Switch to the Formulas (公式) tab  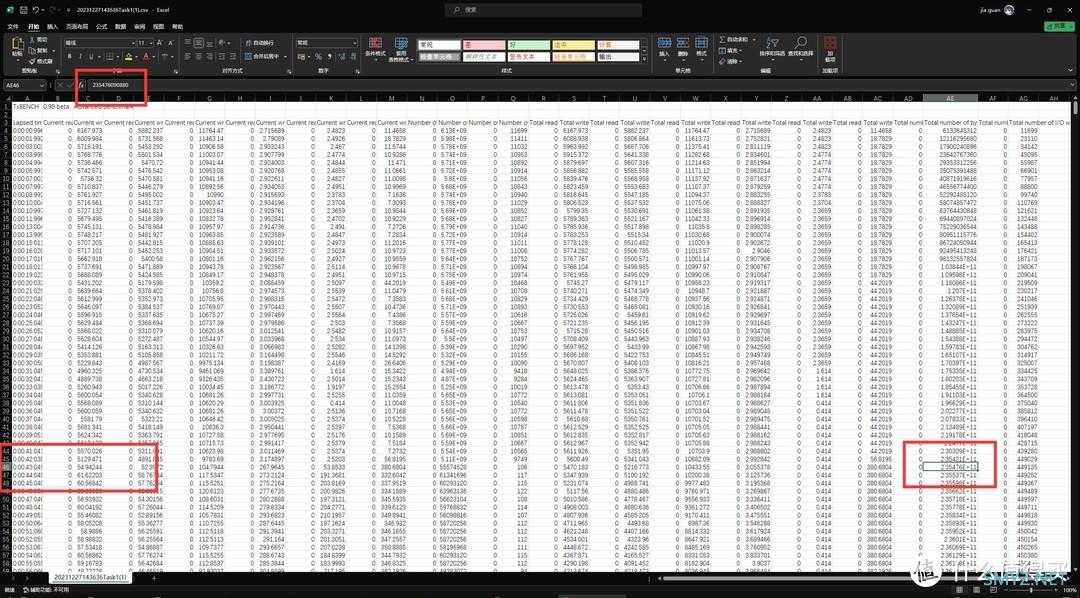point(101,26)
